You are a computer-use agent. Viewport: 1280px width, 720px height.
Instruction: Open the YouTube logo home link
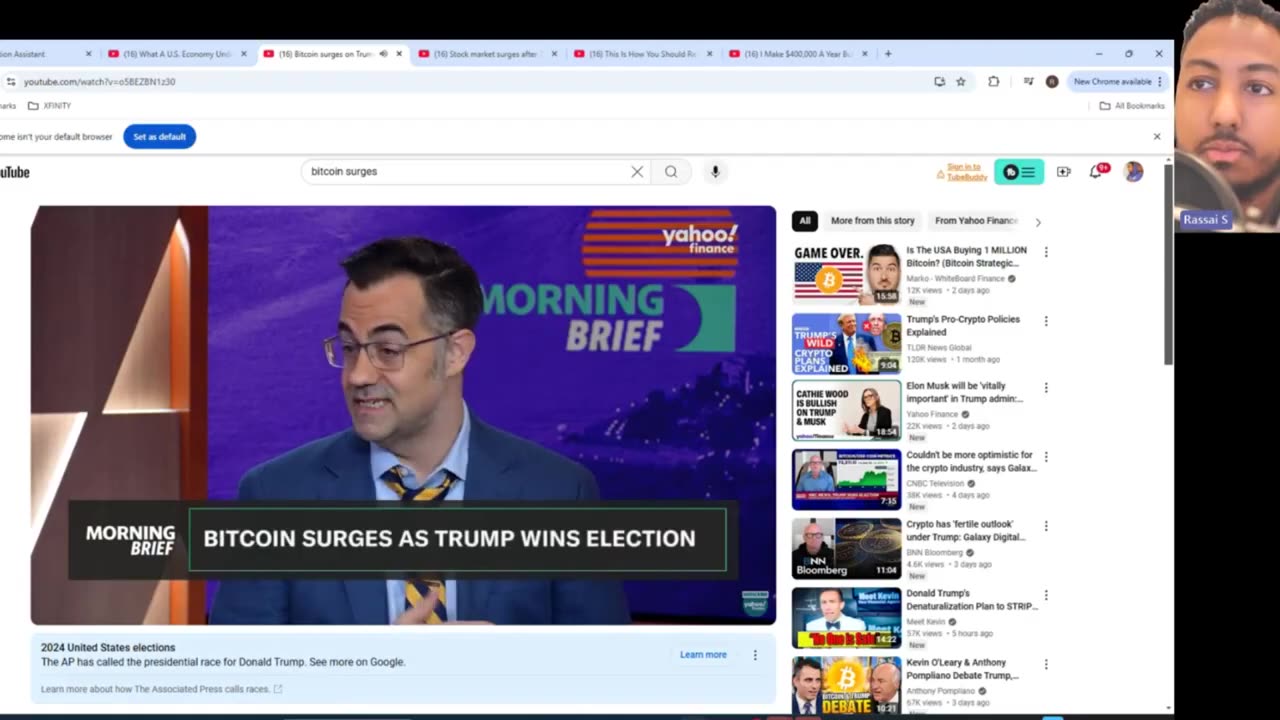pos(14,172)
